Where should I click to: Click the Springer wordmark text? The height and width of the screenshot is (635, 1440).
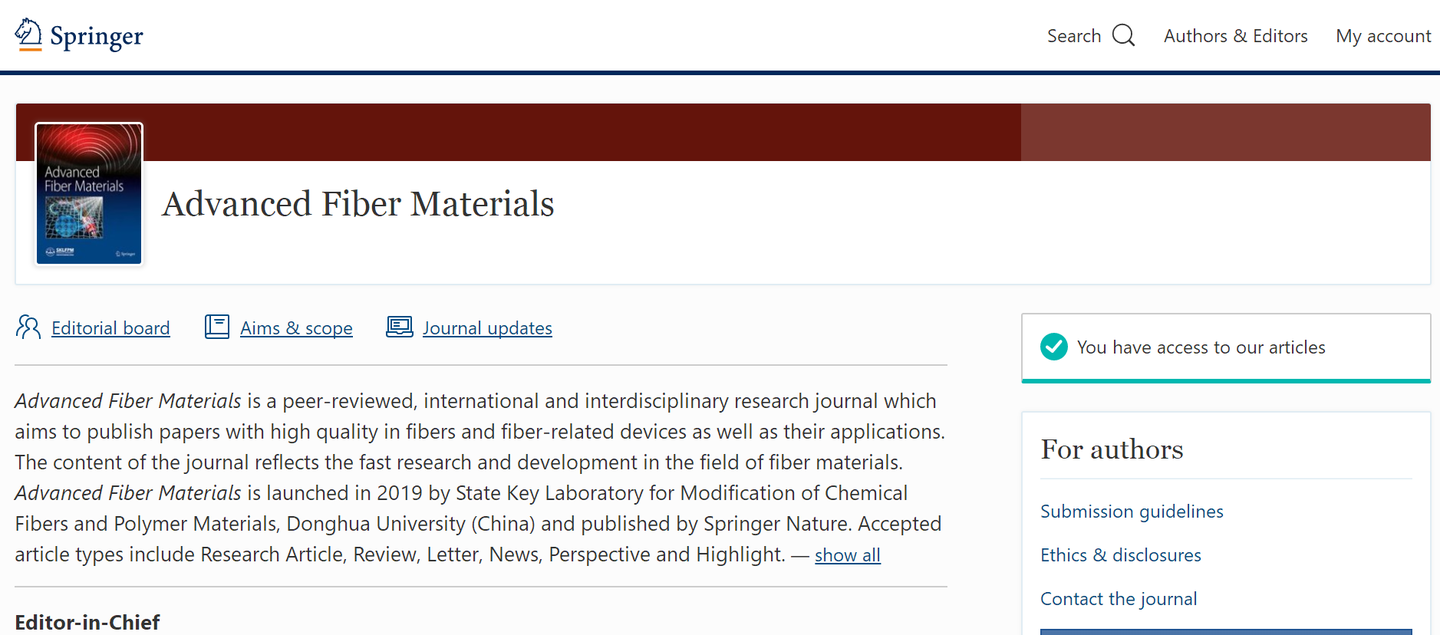click(x=97, y=37)
